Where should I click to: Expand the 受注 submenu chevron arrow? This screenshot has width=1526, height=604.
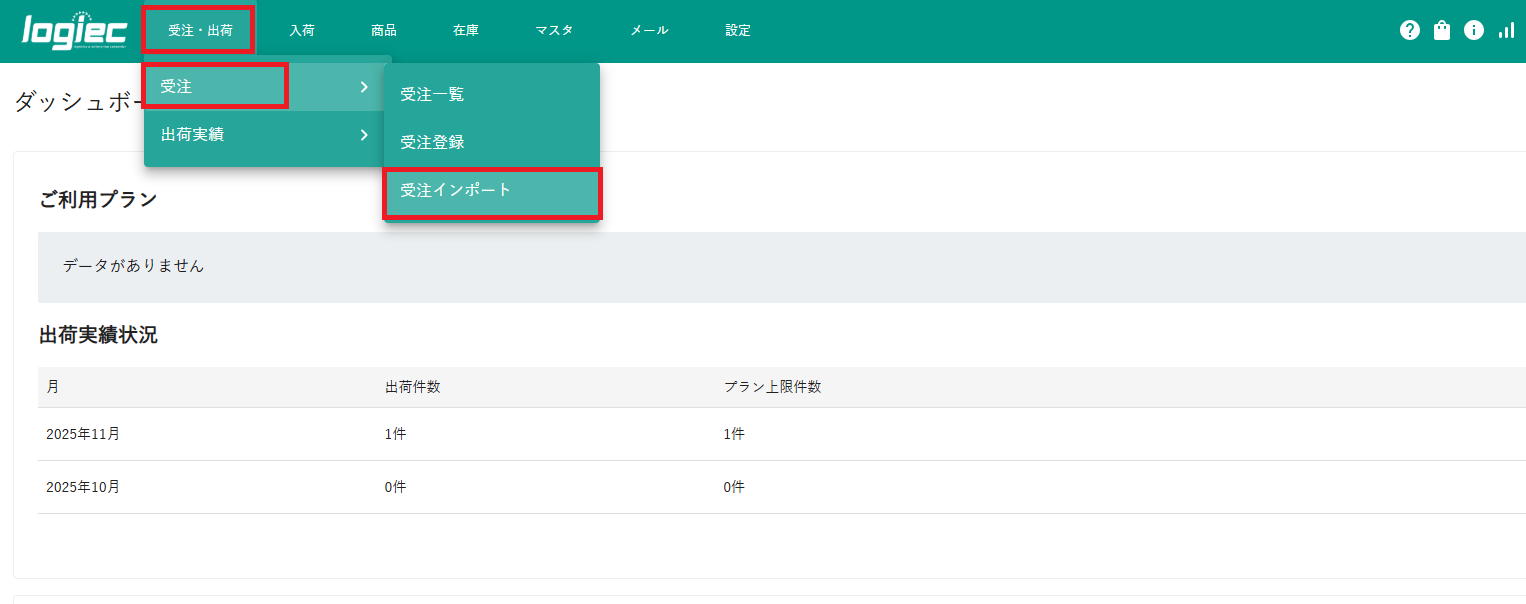tap(364, 87)
